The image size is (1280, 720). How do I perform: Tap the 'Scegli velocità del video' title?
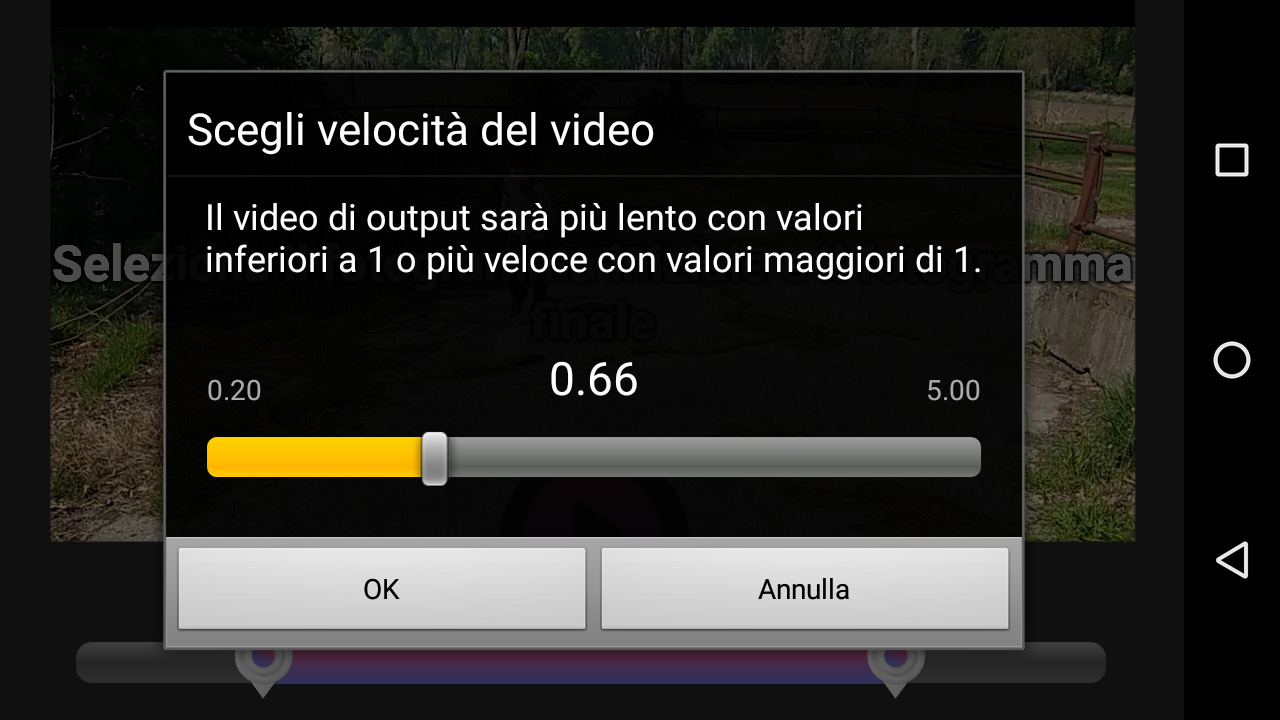coord(421,130)
